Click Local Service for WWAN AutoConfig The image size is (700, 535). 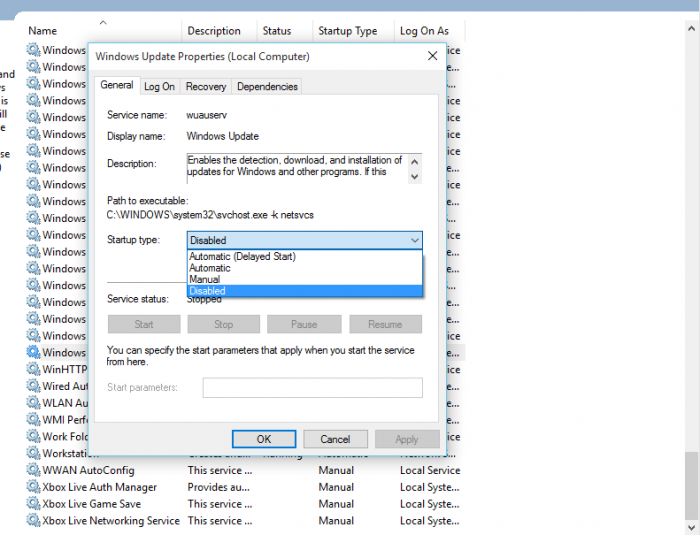point(430,470)
